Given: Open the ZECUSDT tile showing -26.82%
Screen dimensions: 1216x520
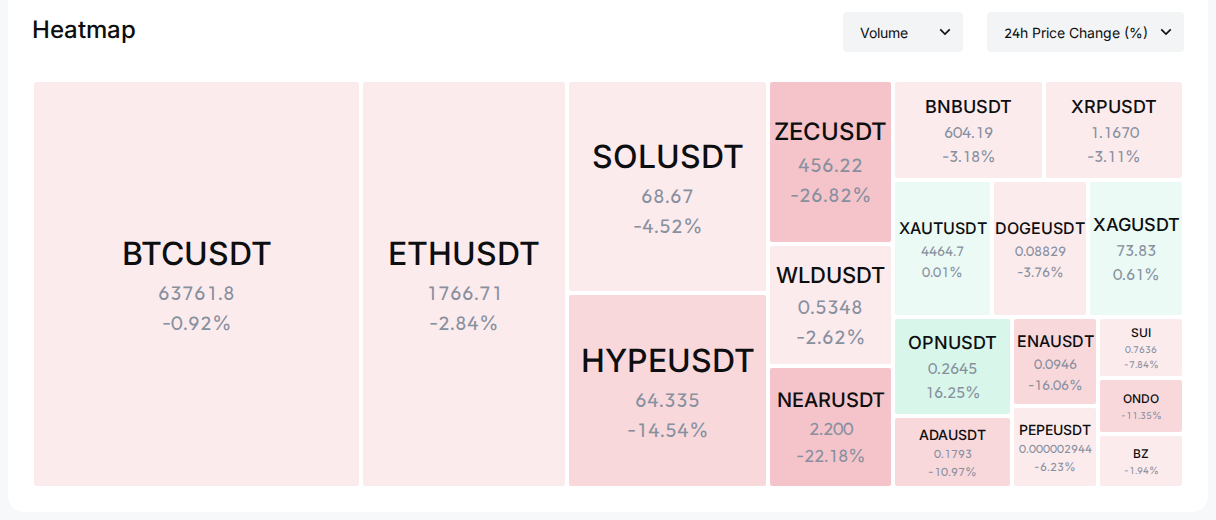Looking at the screenshot, I should 830,162.
